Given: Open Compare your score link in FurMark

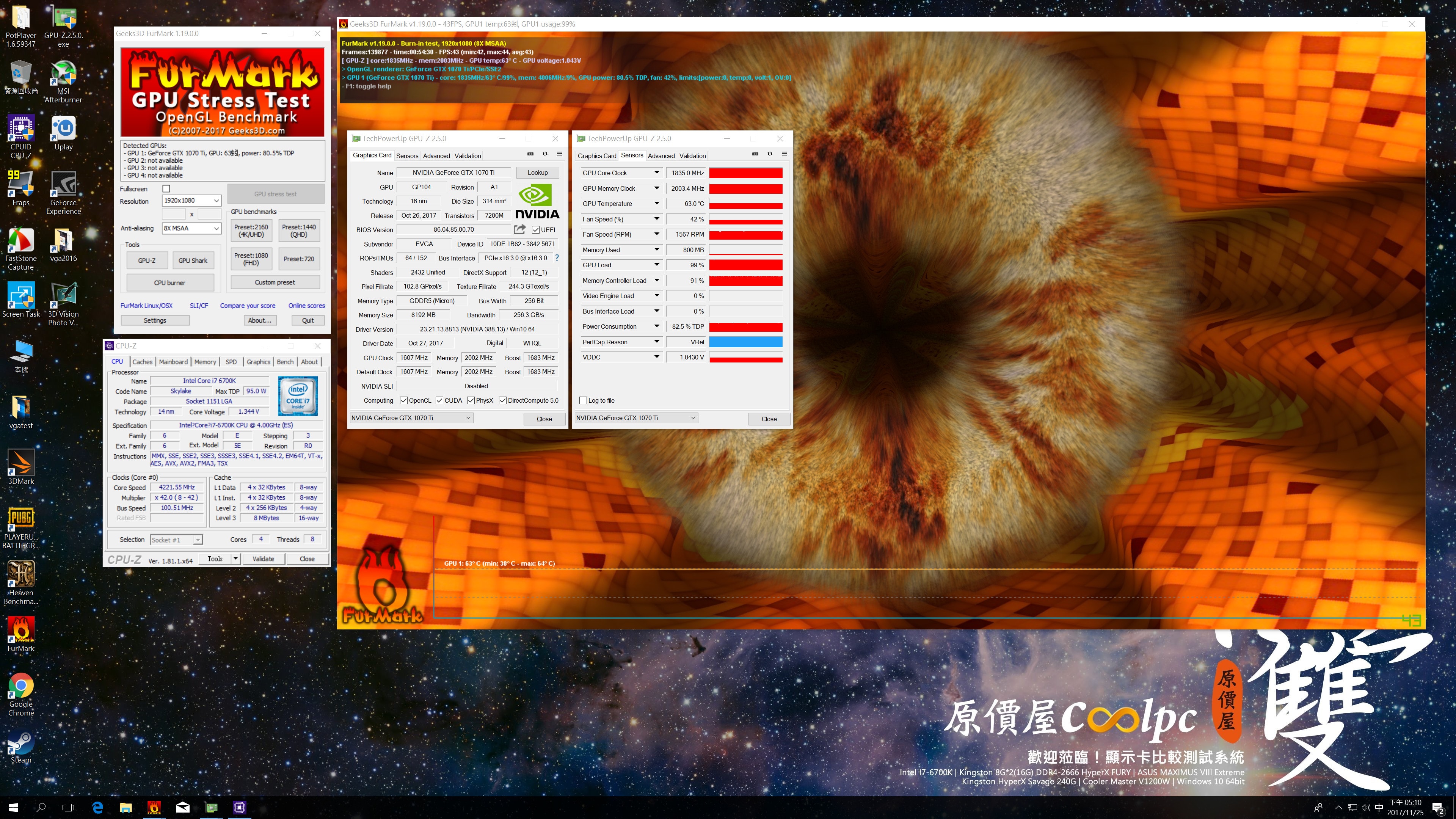Looking at the screenshot, I should [248, 306].
